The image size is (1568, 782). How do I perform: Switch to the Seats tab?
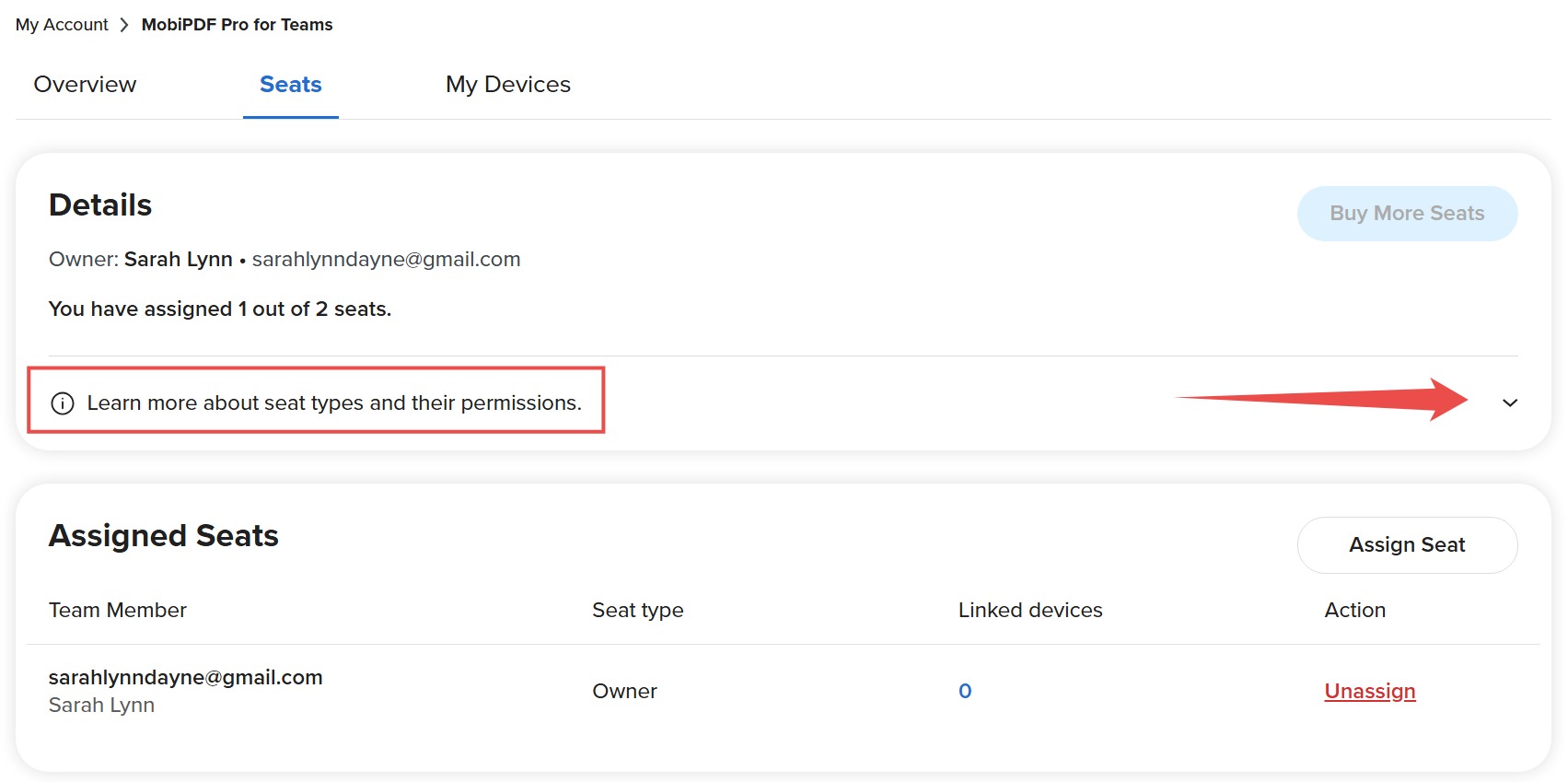point(291,85)
